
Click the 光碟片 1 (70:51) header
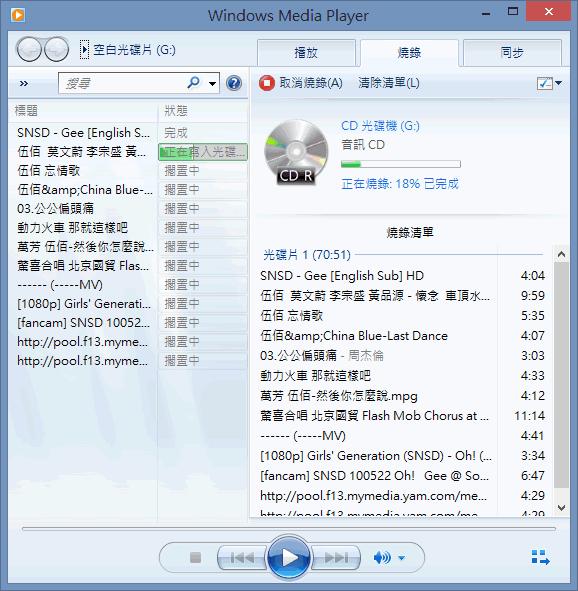tap(307, 255)
